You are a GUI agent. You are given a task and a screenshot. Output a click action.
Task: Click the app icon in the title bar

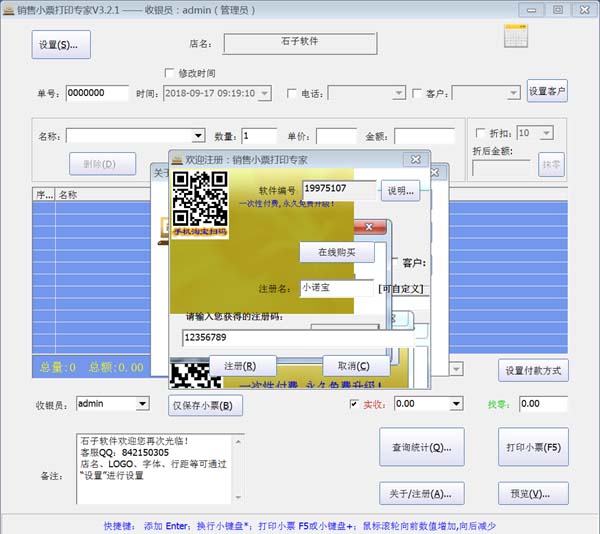tap(8, 10)
